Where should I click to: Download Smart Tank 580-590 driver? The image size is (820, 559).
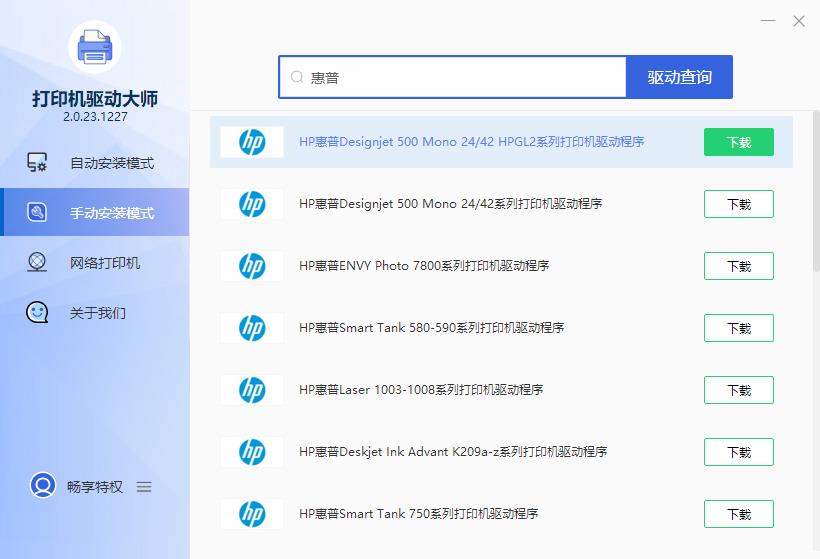point(739,328)
